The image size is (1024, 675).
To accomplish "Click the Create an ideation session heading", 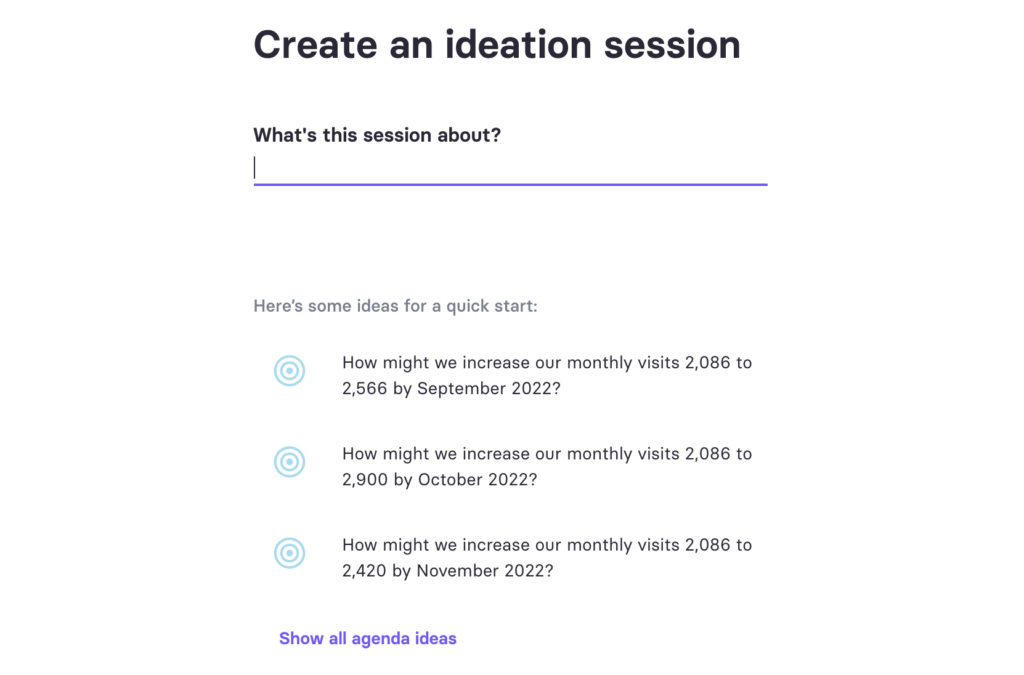I will coord(497,45).
